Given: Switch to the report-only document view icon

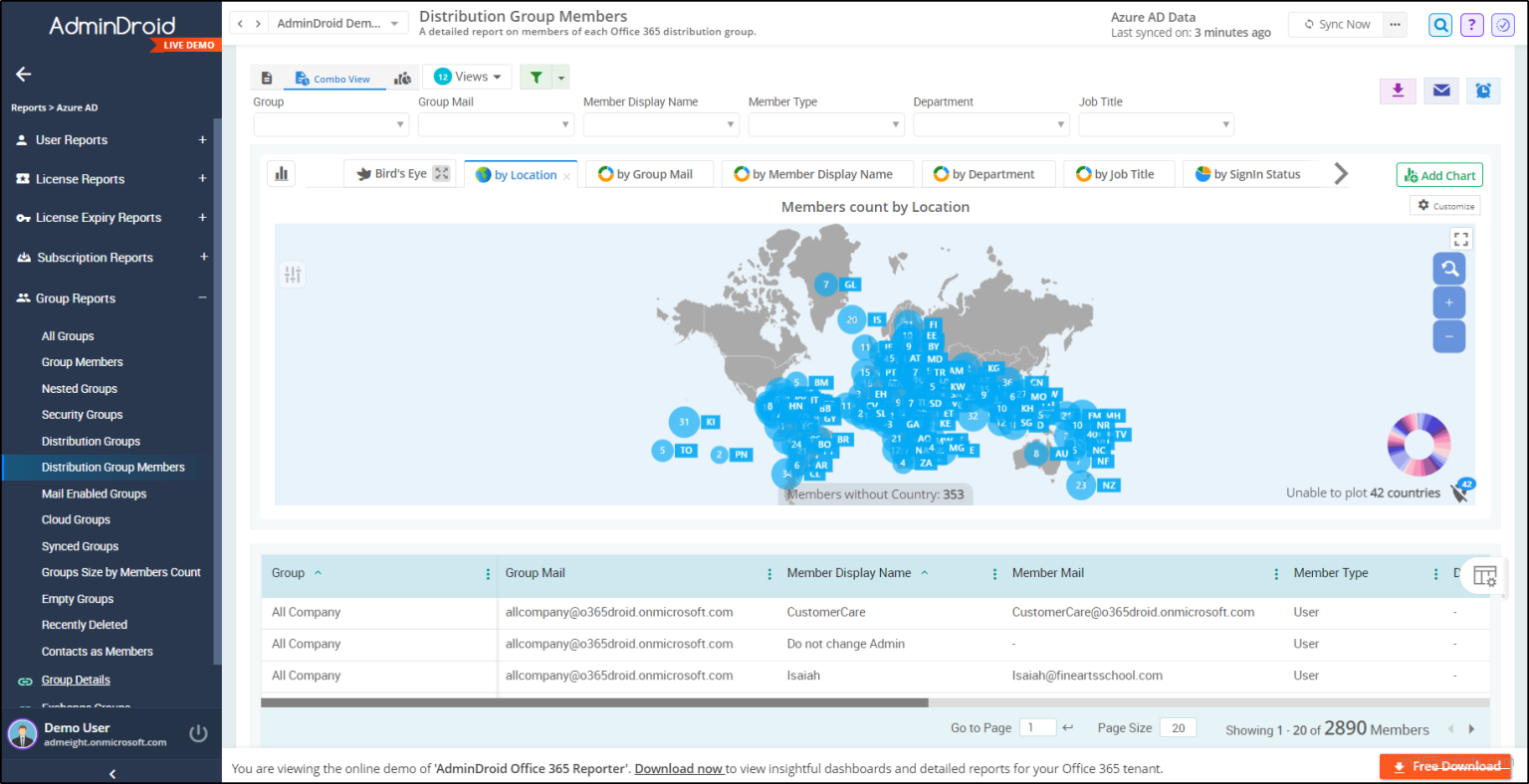Looking at the screenshot, I should 267,78.
